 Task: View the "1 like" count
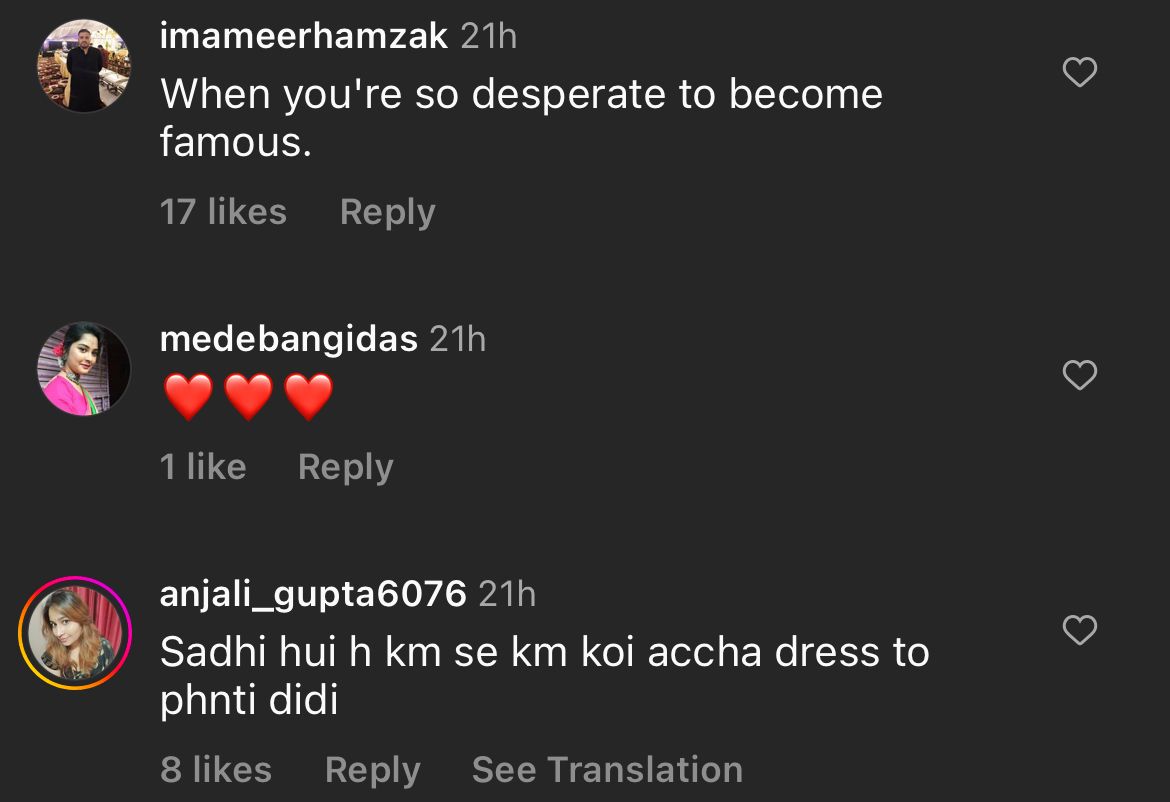203,467
